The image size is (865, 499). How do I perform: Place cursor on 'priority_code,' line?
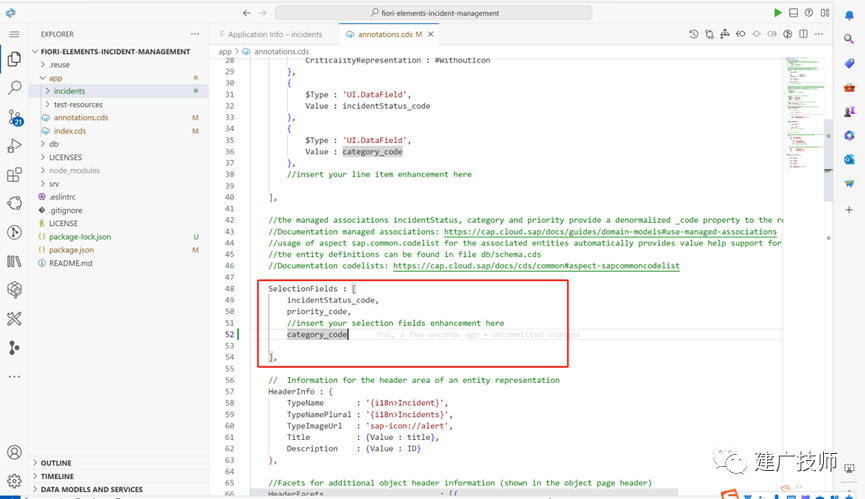[x=318, y=312]
